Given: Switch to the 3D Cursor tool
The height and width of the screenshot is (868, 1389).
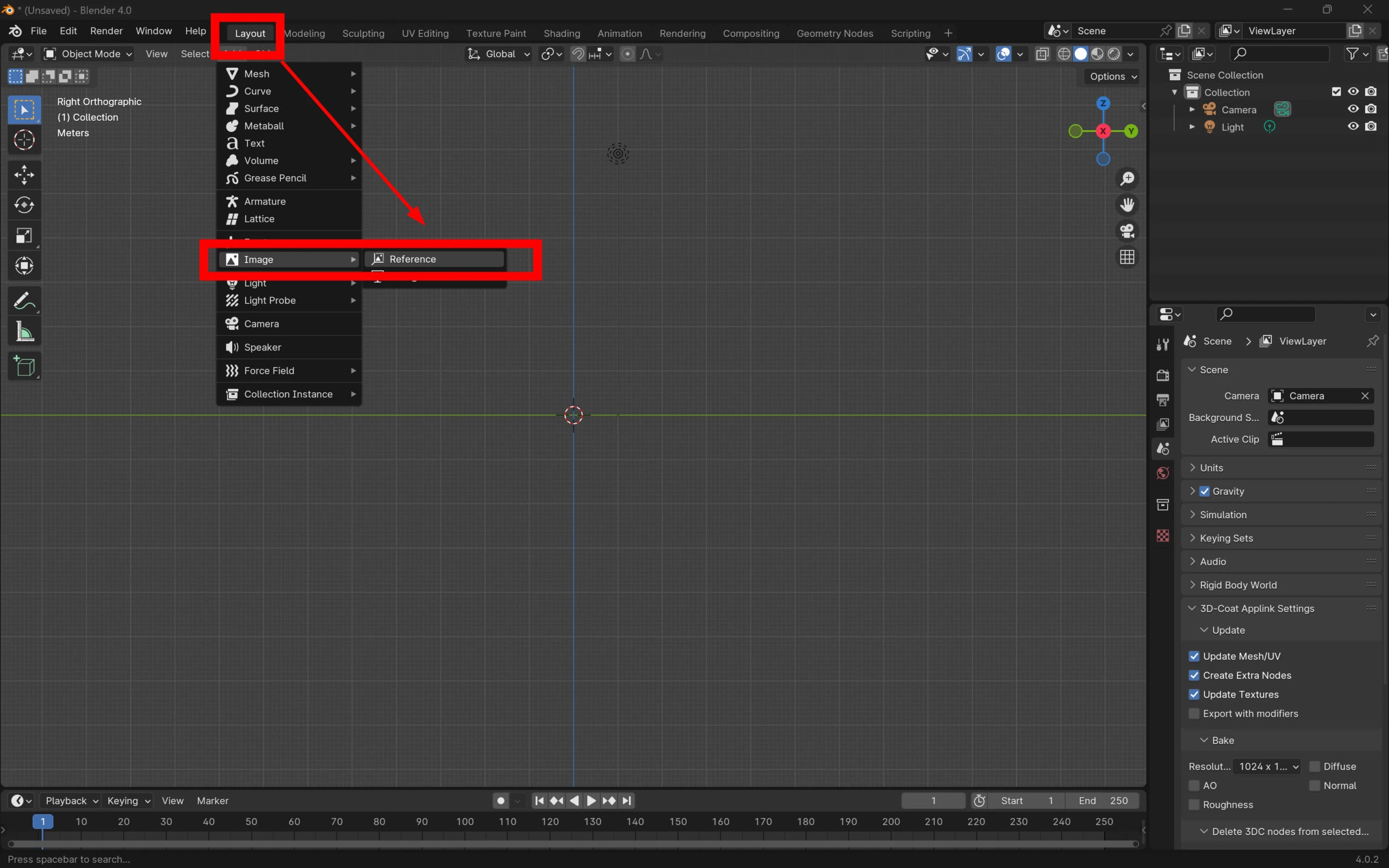Looking at the screenshot, I should [23, 139].
